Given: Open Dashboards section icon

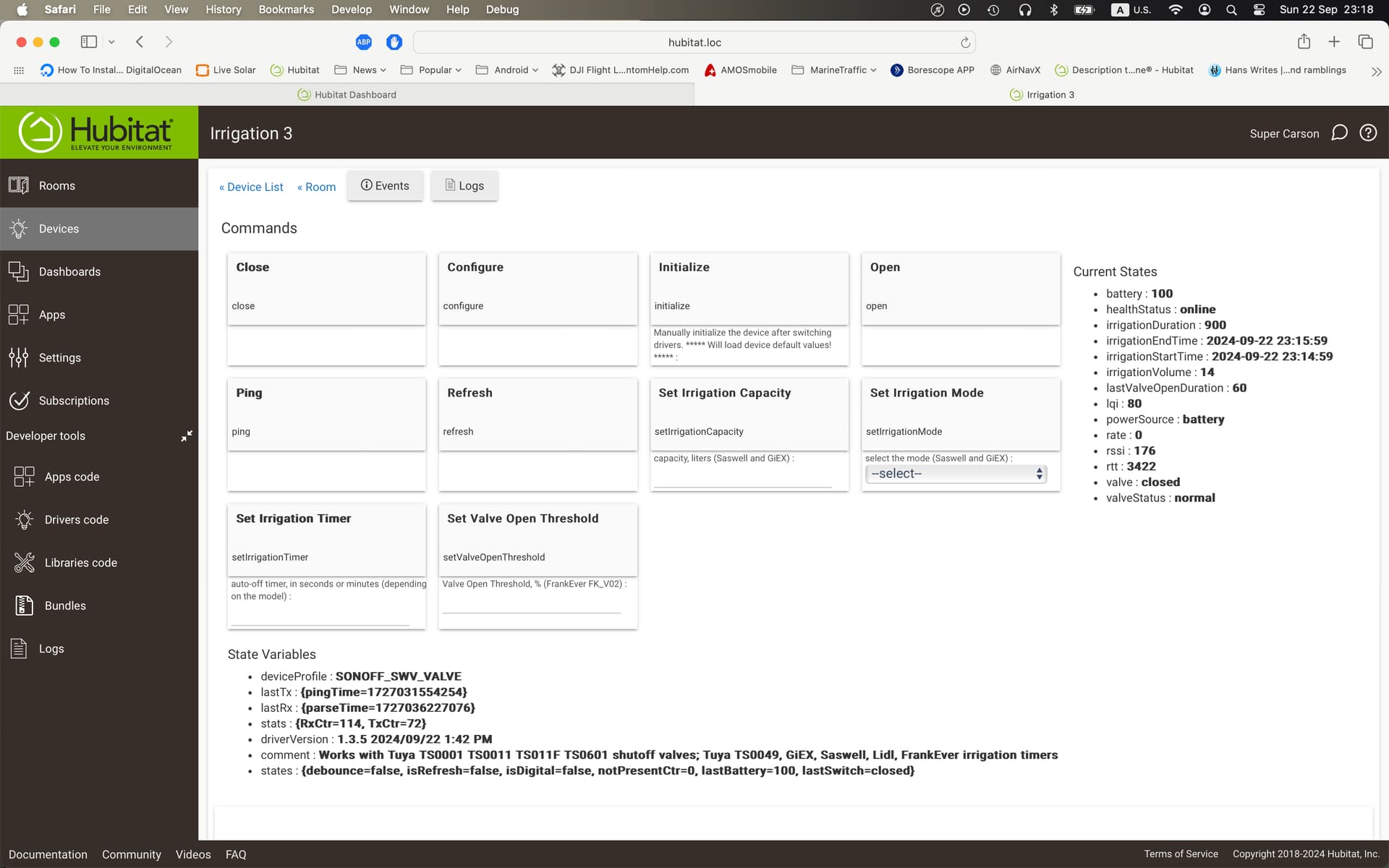Looking at the screenshot, I should click(18, 272).
